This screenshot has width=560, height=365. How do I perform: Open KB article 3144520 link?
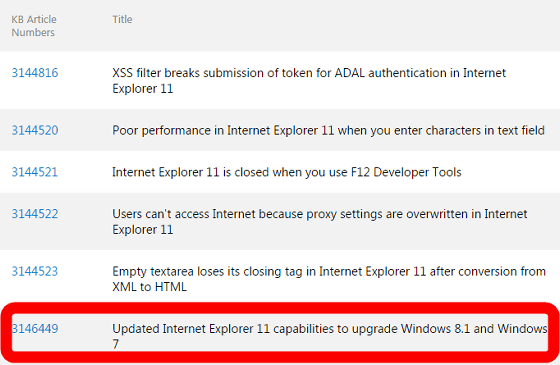[x=35, y=130]
